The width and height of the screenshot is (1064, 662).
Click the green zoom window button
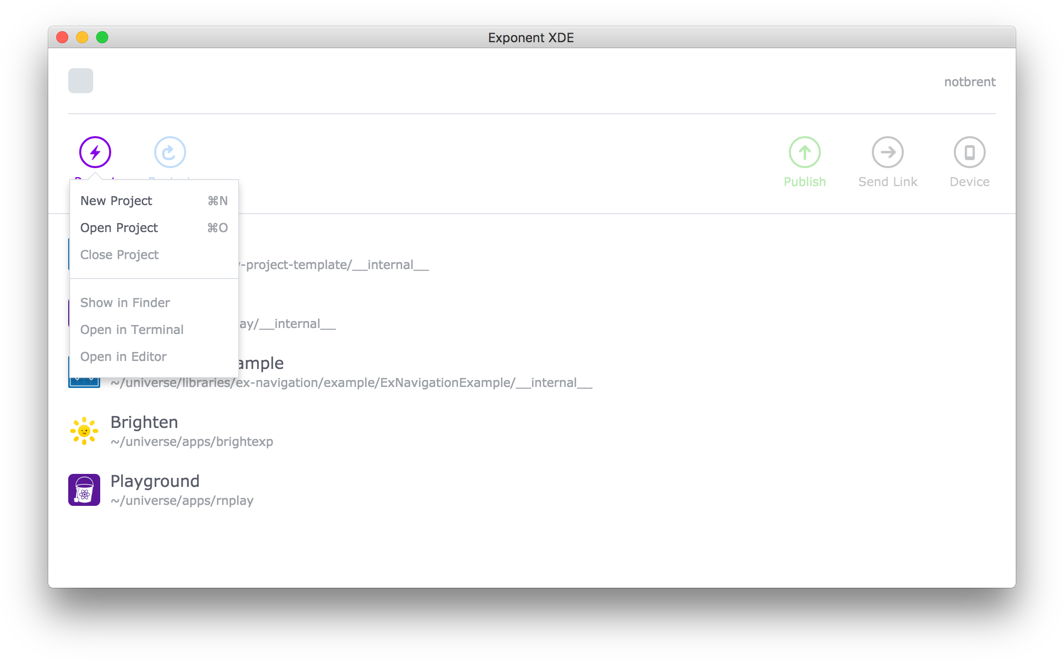coord(102,37)
